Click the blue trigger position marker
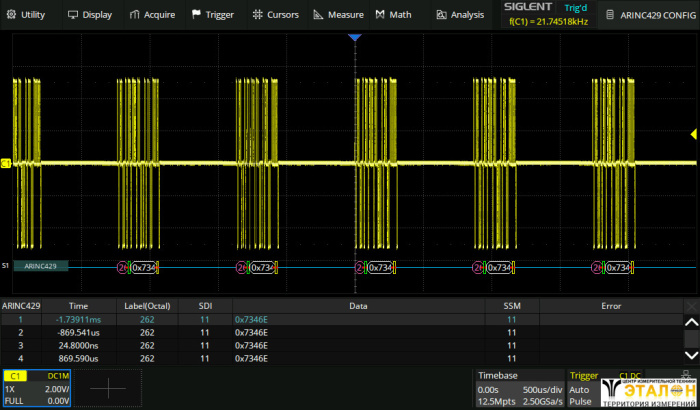 [353, 37]
